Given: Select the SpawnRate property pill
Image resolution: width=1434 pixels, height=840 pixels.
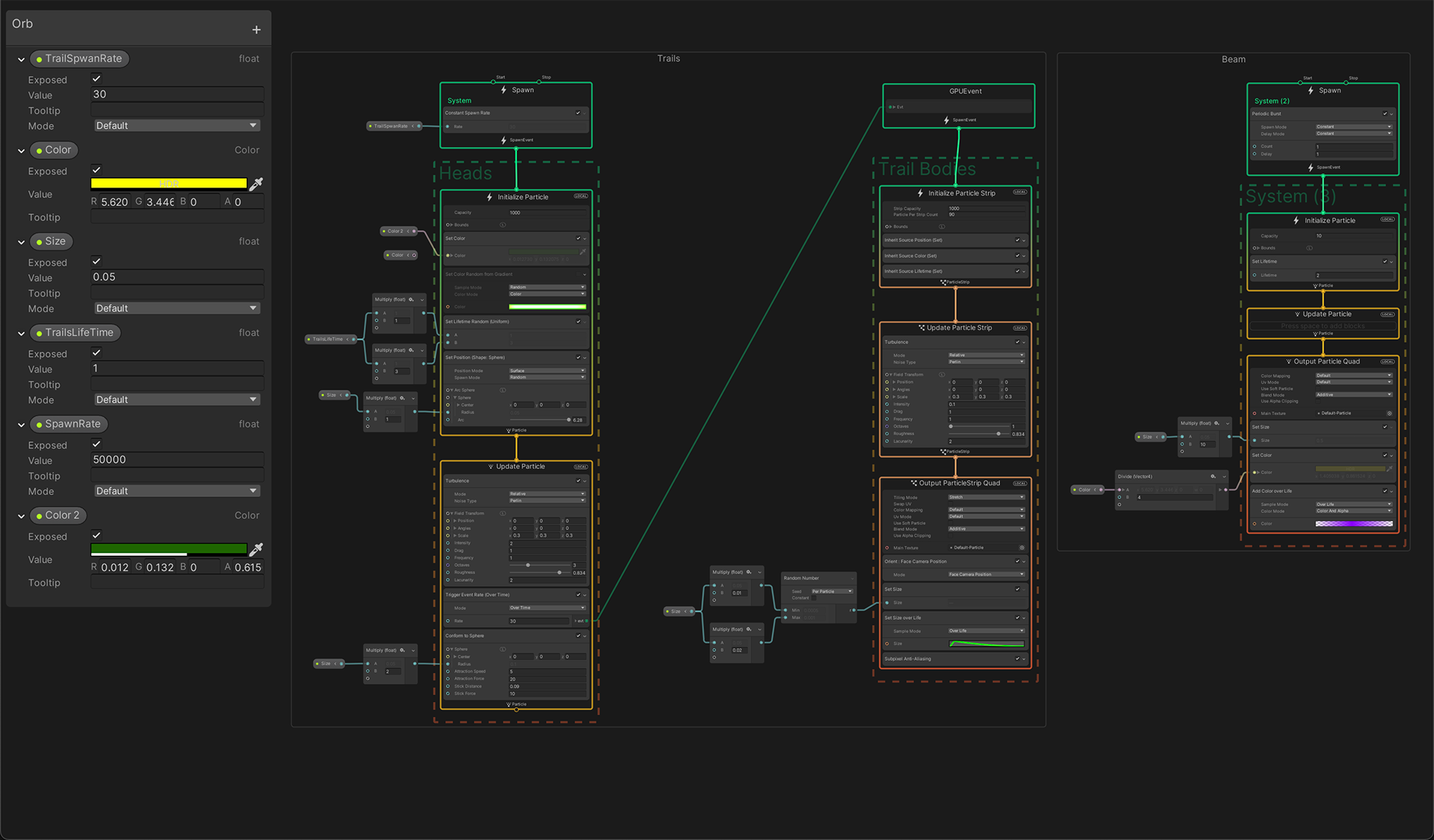Looking at the screenshot, I should coord(69,424).
